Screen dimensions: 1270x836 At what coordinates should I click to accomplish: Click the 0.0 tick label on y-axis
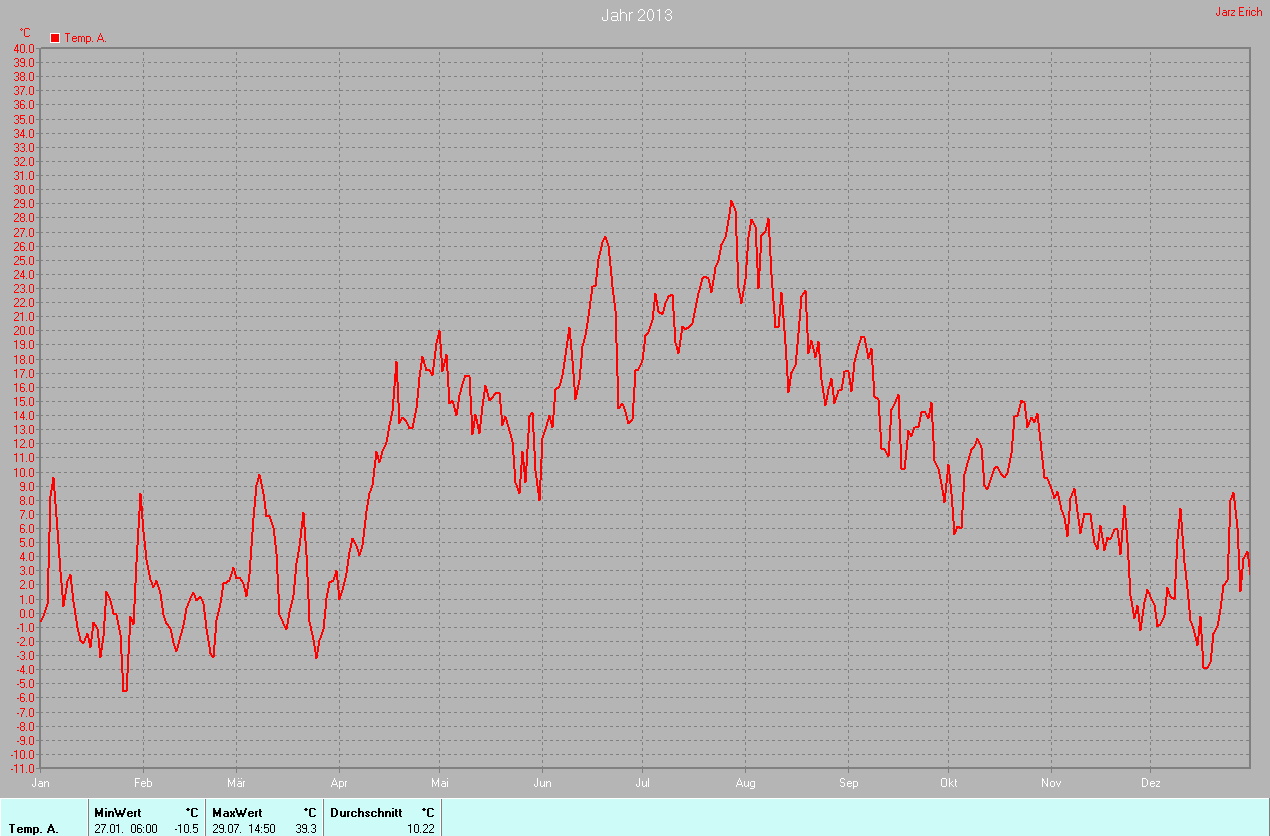(x=27, y=614)
